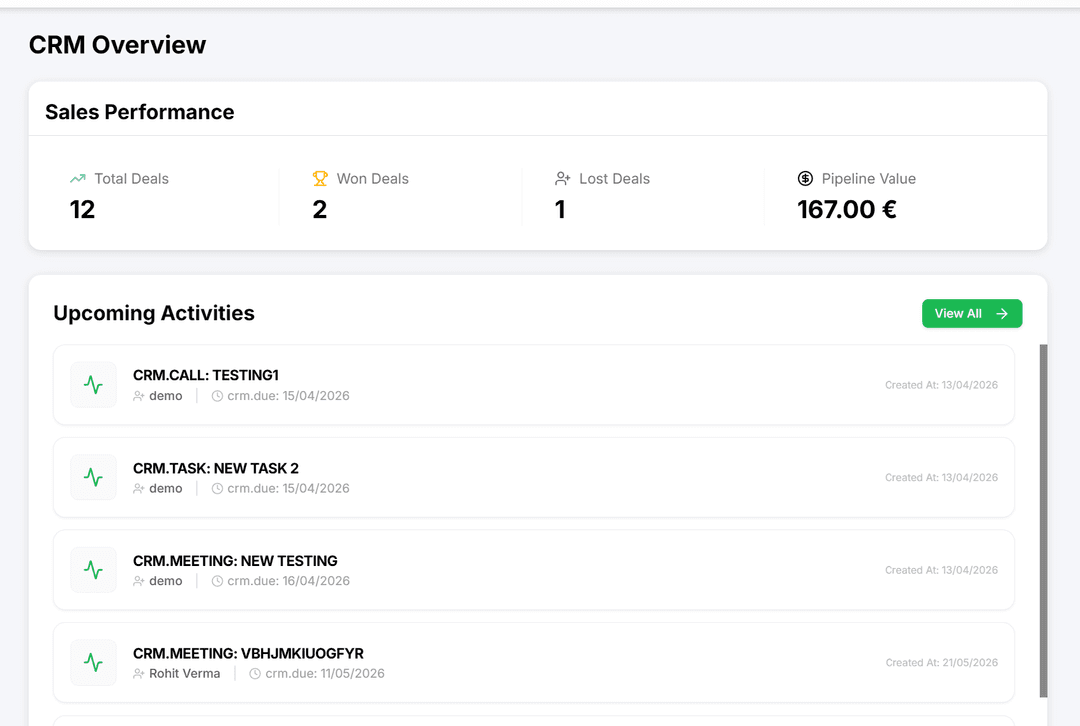The image size is (1080, 726).
Task: Click the 167.00 € pipeline amount
Action: pos(847,209)
